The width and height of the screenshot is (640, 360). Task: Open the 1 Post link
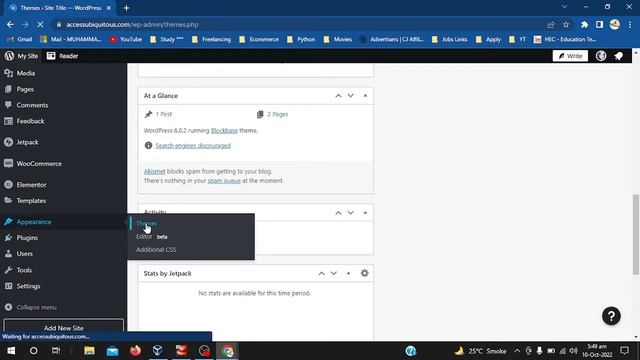(164, 114)
